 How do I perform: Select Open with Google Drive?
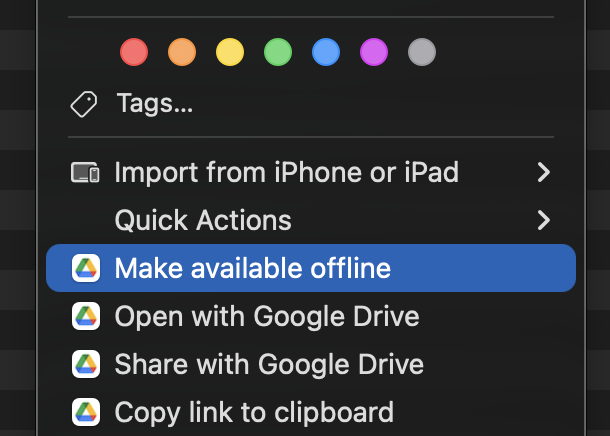266,317
